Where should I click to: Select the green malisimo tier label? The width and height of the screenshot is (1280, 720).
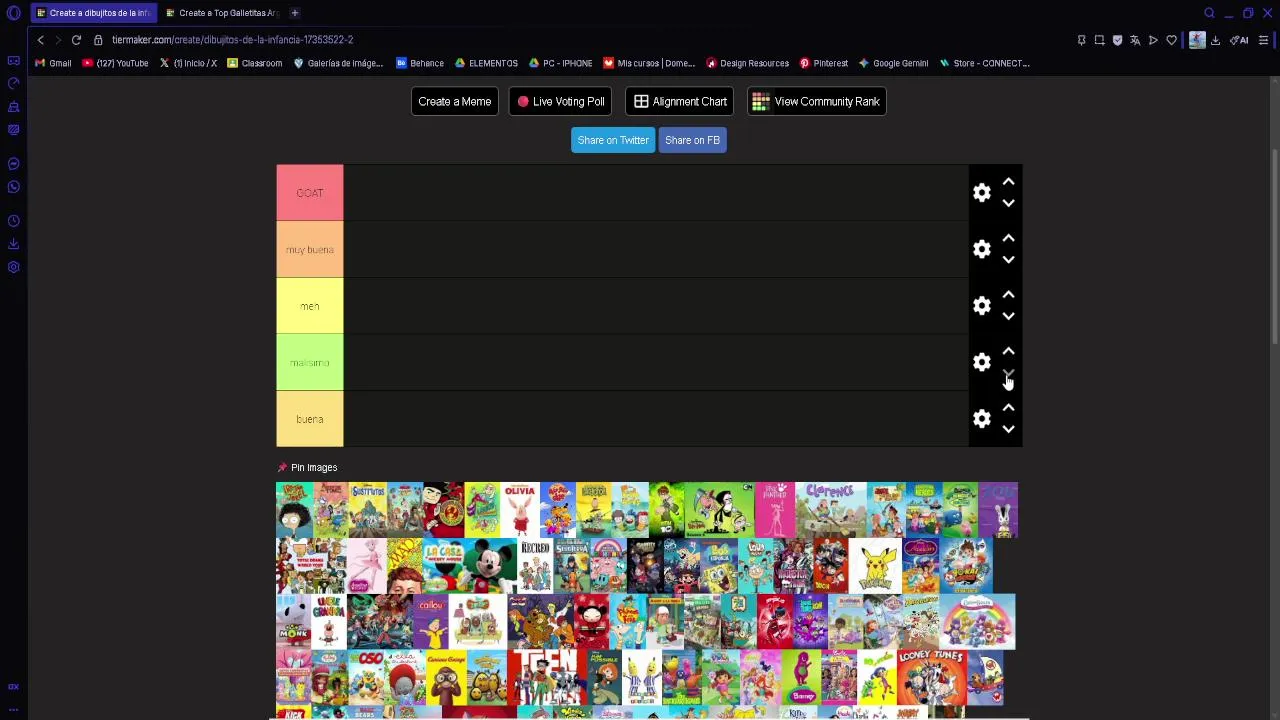pos(310,363)
